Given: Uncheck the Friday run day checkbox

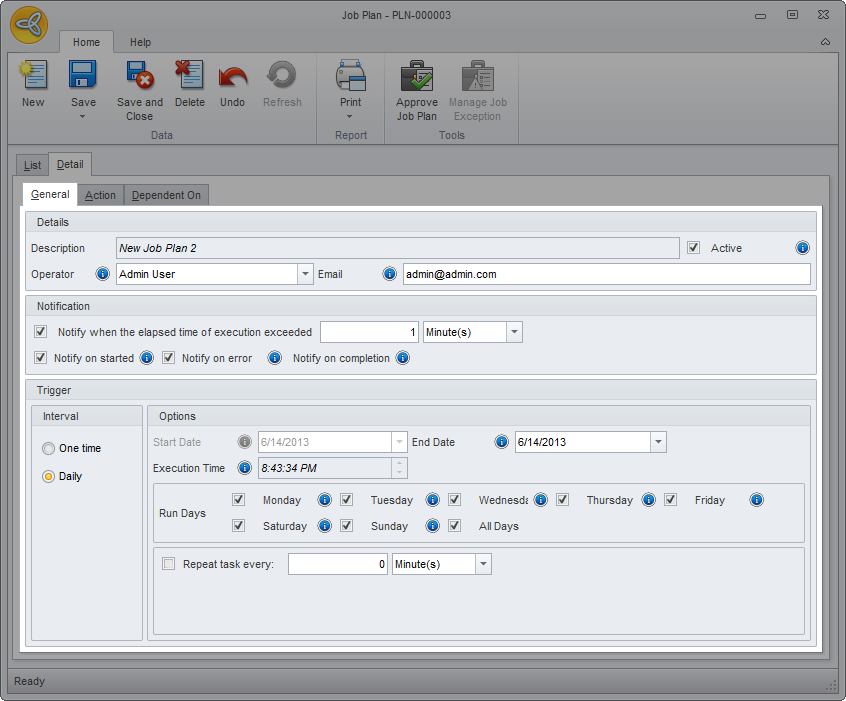Looking at the screenshot, I should (x=670, y=499).
